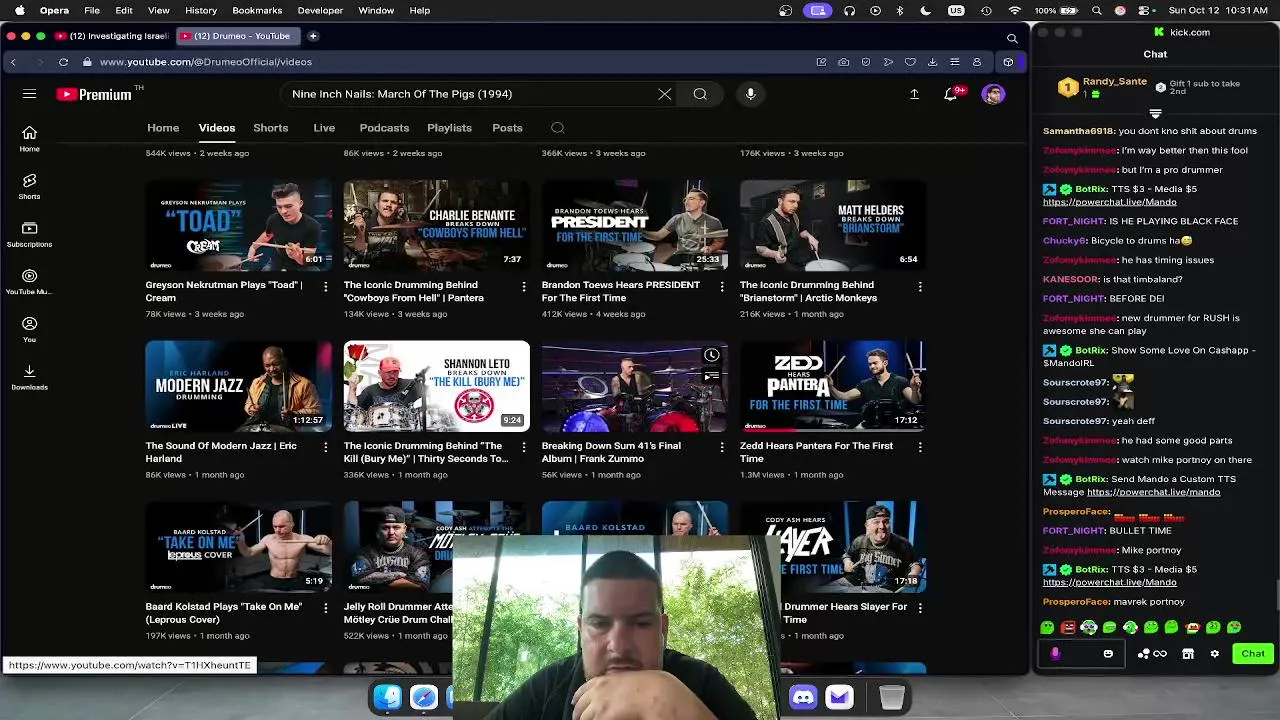The height and width of the screenshot is (720, 1280).
Task: Click the purple microphone in Kick chat
Action: [1055, 654]
